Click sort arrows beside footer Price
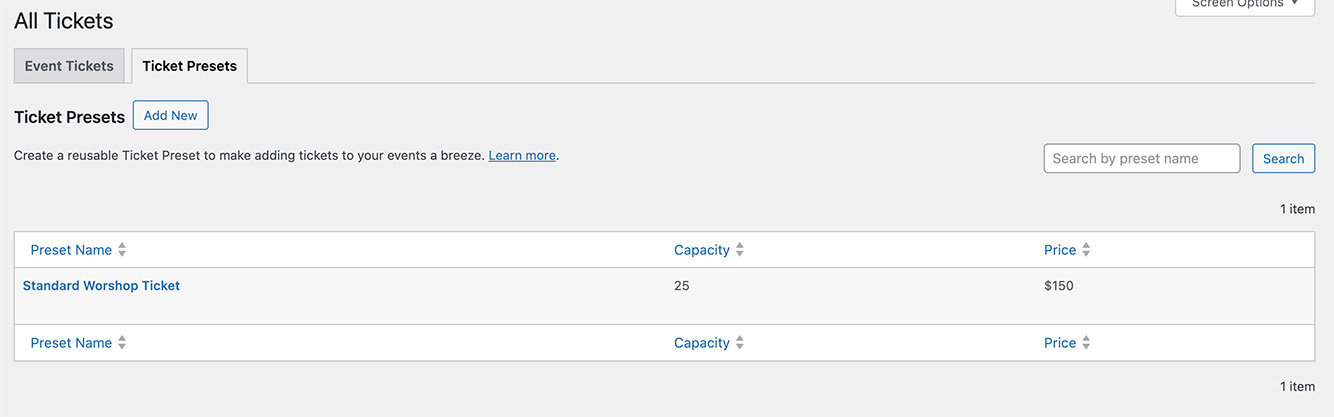This screenshot has height=417, width=1334. [x=1086, y=343]
